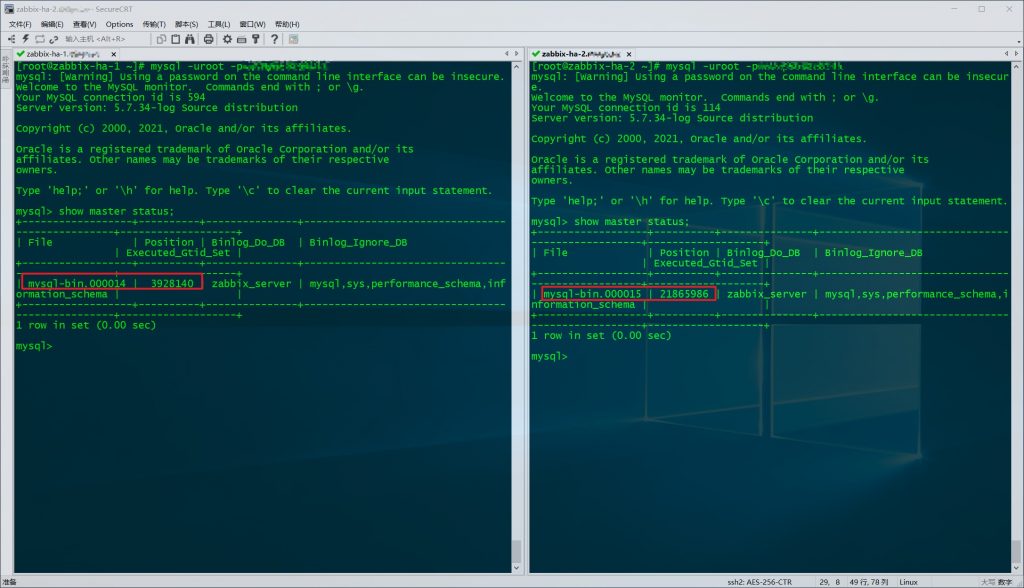Open Find using the binoculars icon
The height and width of the screenshot is (588, 1024).
189,39
